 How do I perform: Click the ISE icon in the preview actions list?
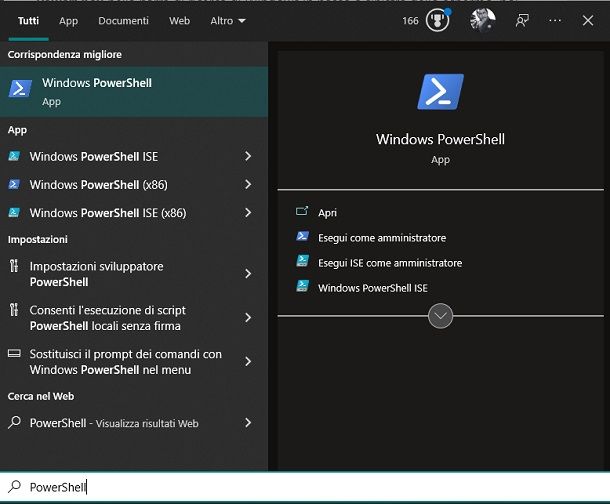pos(302,287)
